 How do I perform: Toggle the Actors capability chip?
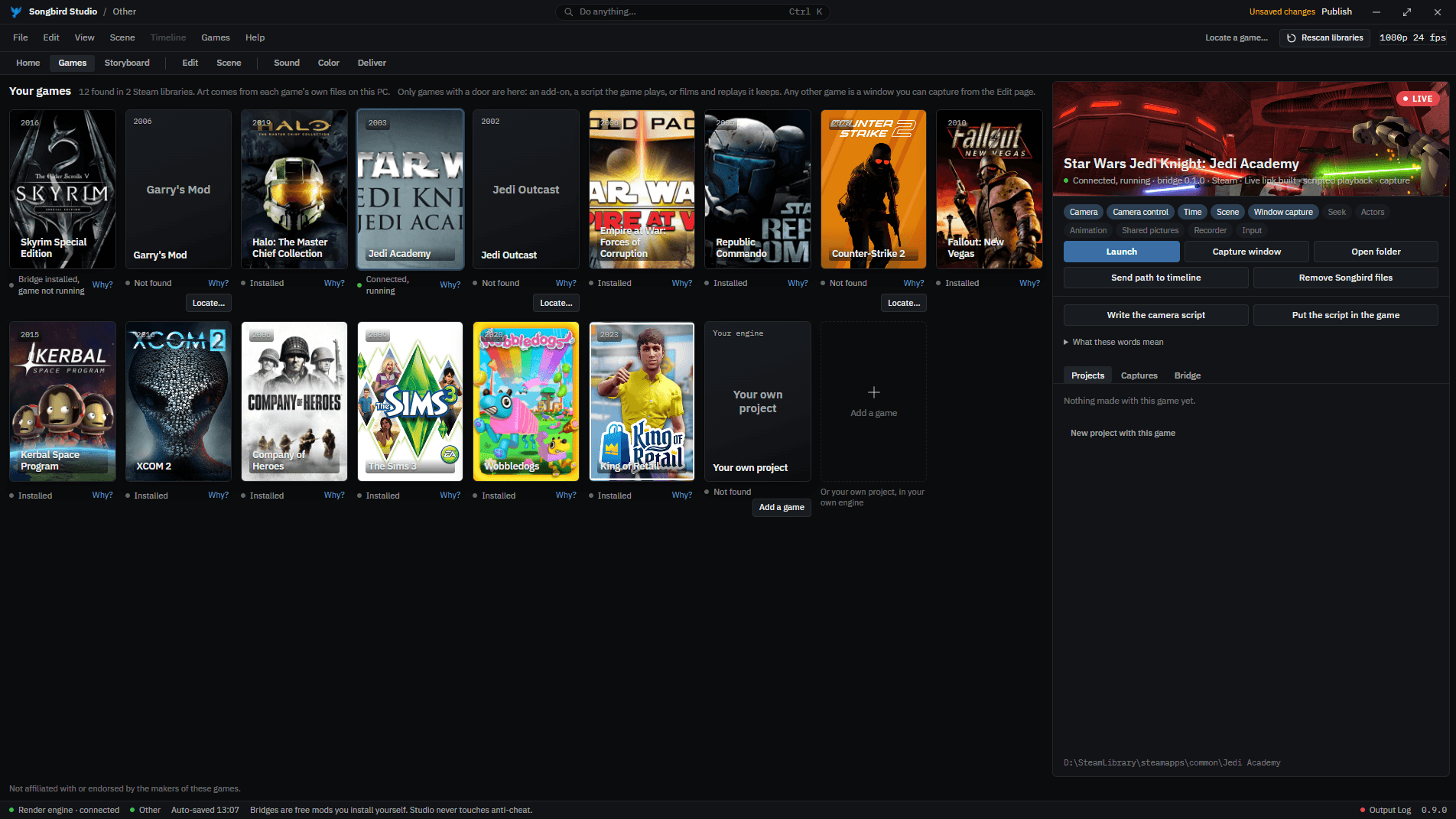tap(1373, 212)
